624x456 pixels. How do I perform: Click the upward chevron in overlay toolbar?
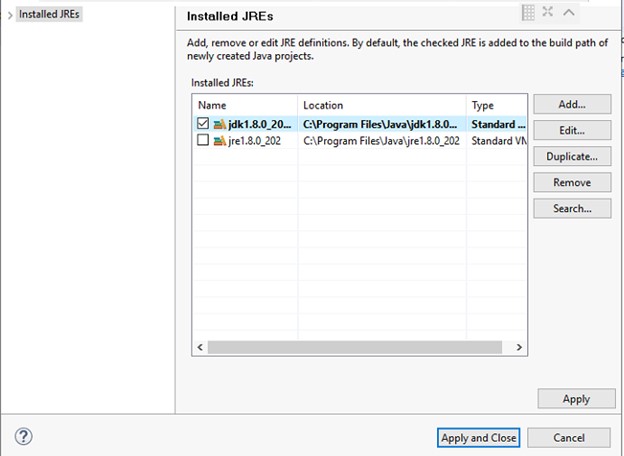569,12
